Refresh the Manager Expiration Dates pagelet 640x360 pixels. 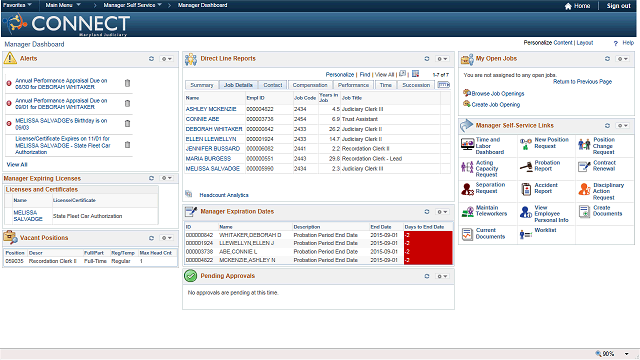(427, 212)
